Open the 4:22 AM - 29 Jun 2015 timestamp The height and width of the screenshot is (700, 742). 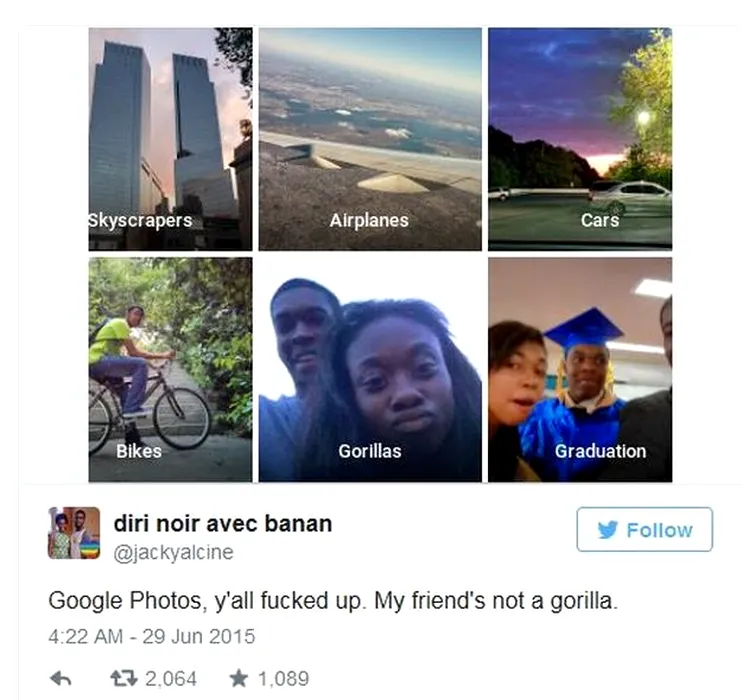(x=151, y=637)
